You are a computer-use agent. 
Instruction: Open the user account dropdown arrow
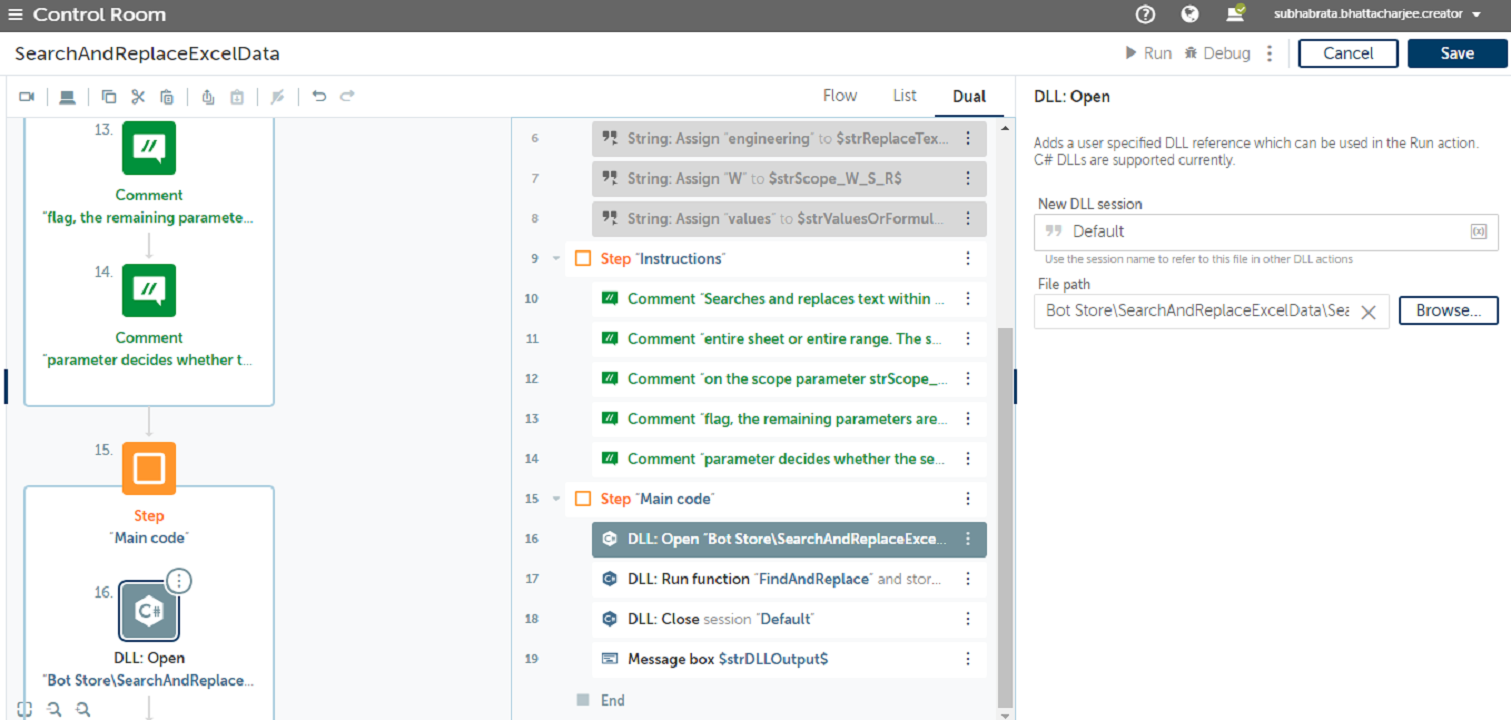point(1477,15)
